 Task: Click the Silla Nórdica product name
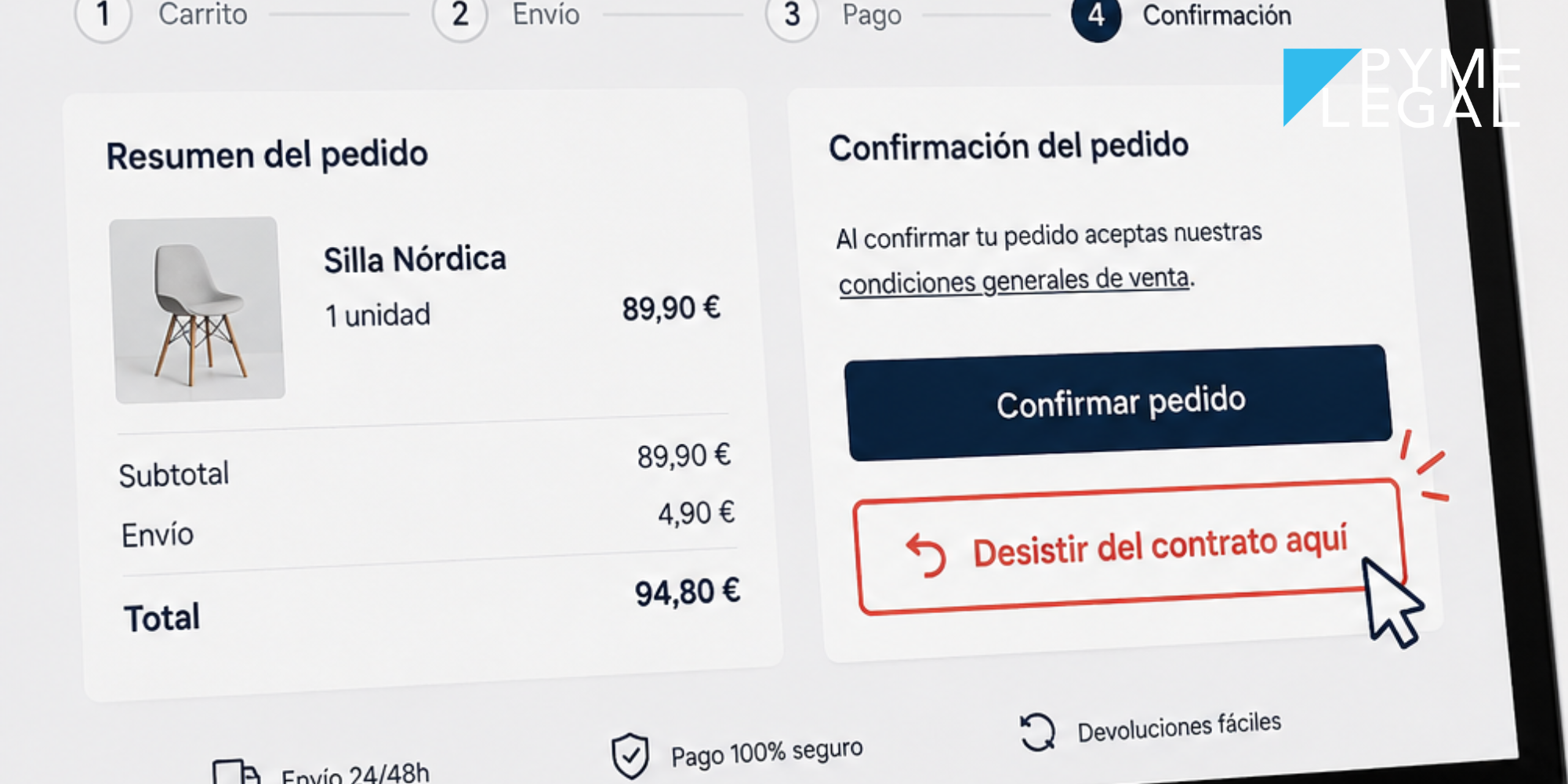click(x=415, y=260)
